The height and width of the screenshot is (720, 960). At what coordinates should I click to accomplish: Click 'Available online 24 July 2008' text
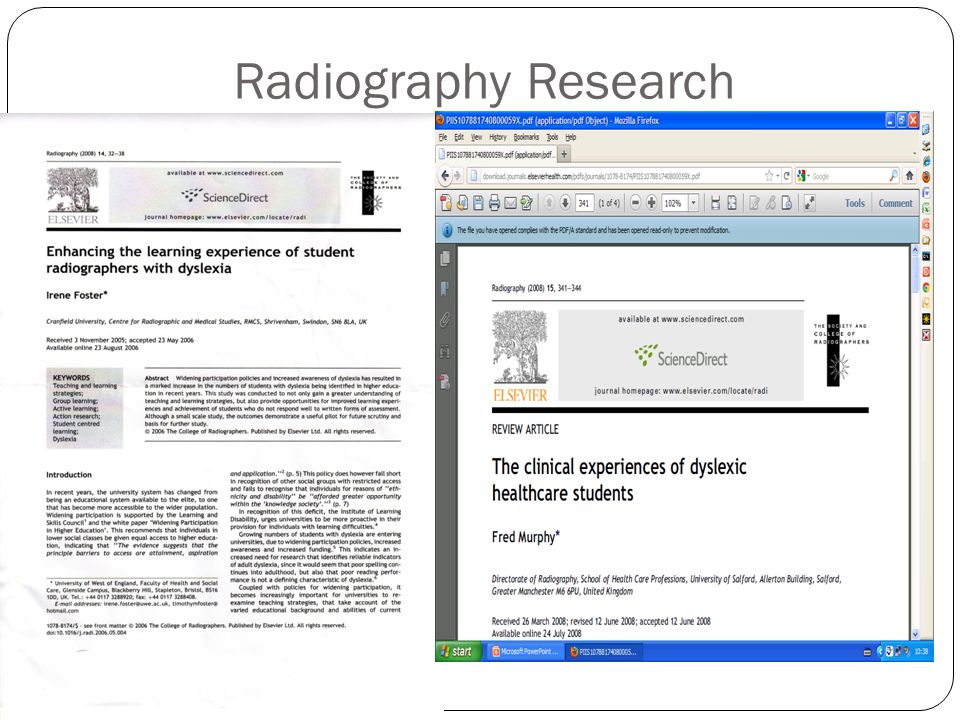(536, 634)
